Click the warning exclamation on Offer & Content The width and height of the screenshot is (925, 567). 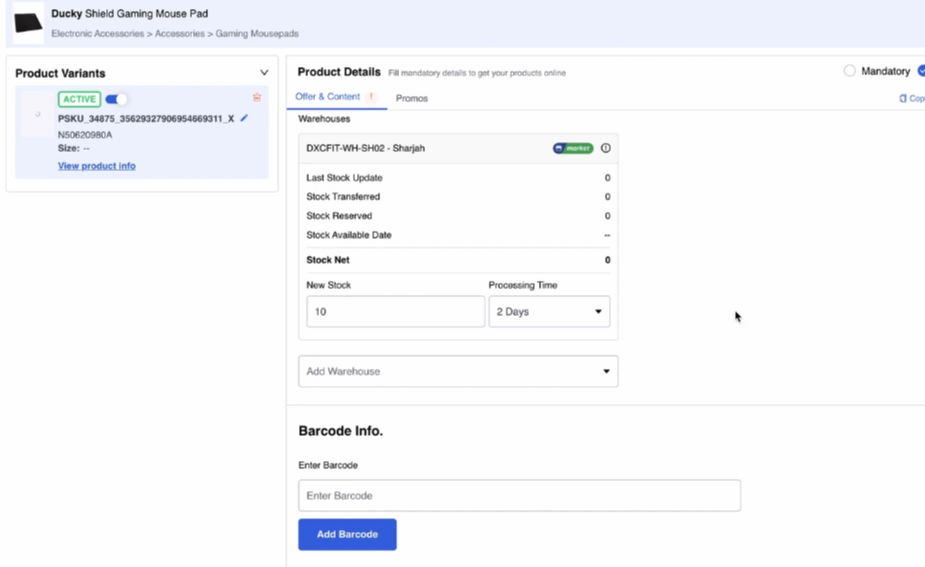371,97
